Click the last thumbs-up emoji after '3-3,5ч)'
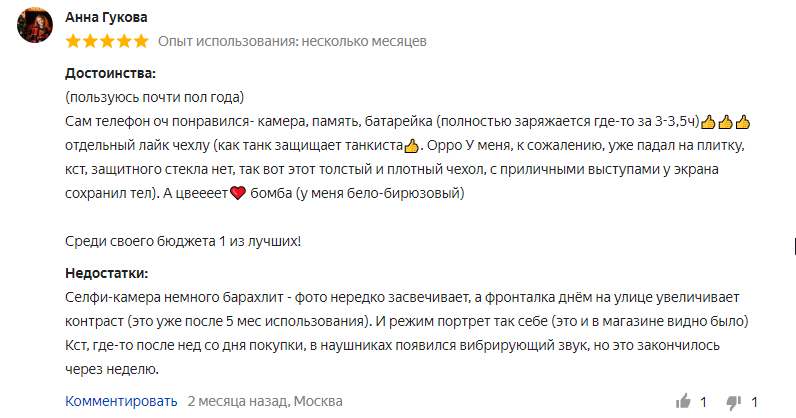This screenshot has height=418, width=796. (x=743, y=122)
